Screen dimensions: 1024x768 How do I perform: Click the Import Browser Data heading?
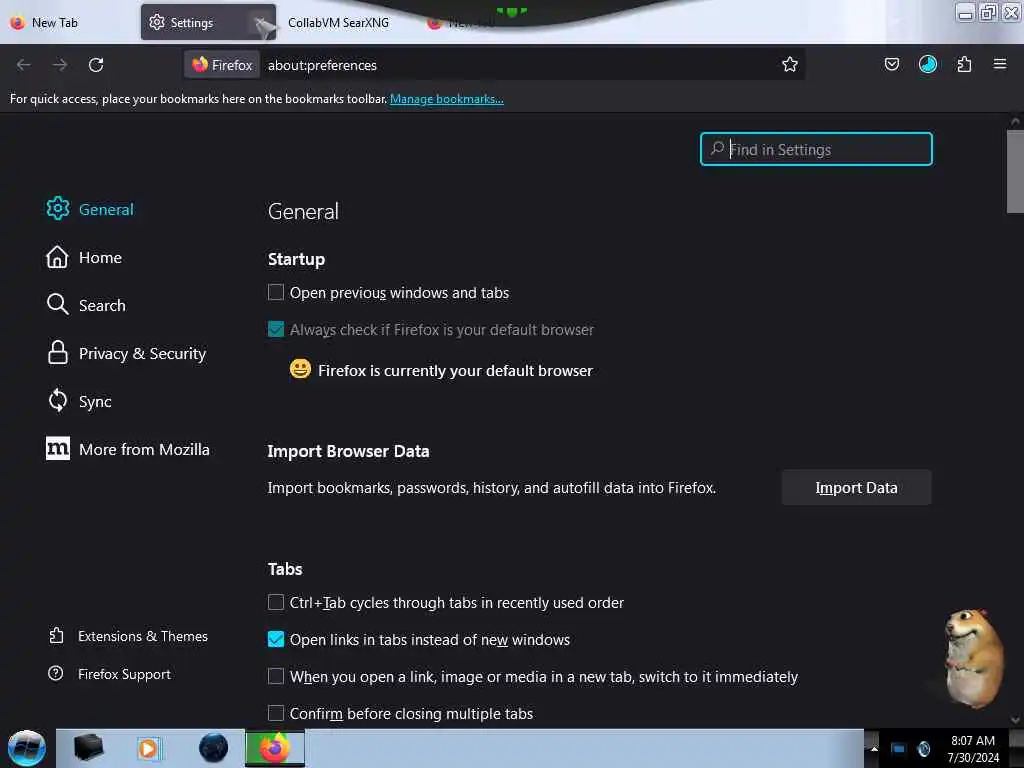tap(348, 451)
